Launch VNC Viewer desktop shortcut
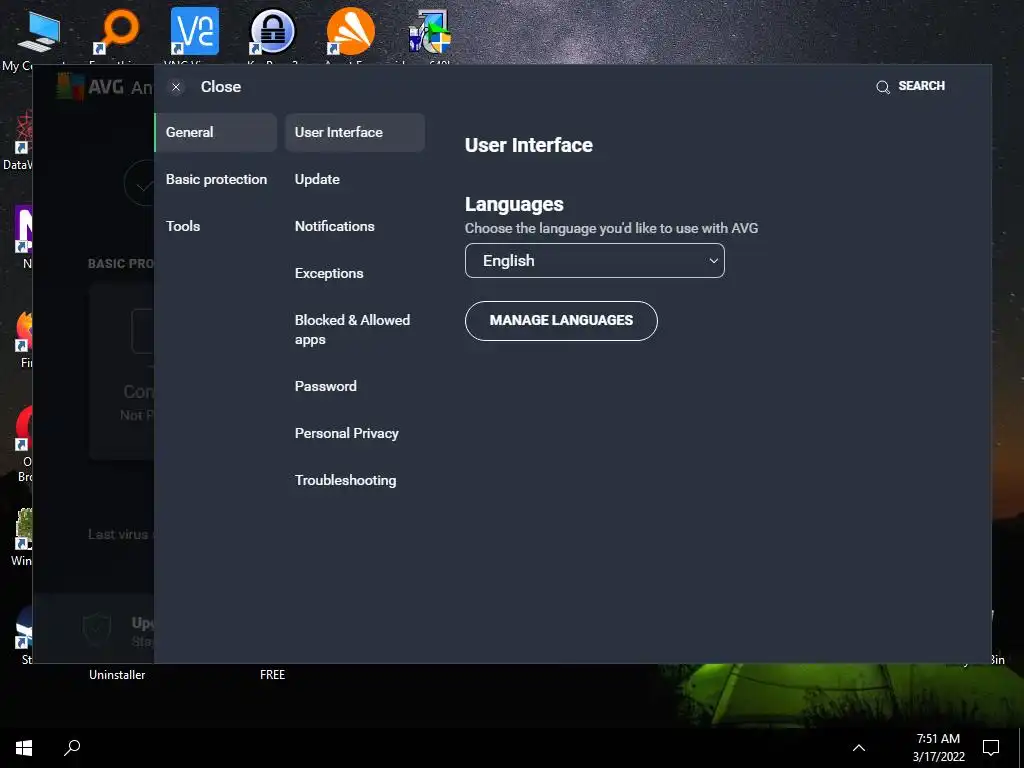 [195, 31]
